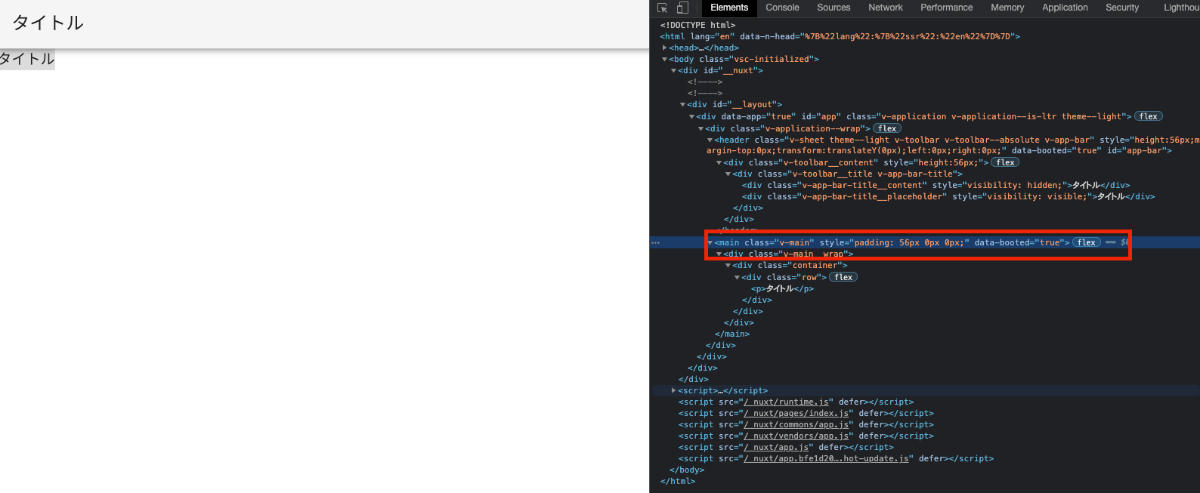Select the v-app-bar-title__placeholder div row
This screenshot has width=1200, height=493.
click(x=948, y=197)
